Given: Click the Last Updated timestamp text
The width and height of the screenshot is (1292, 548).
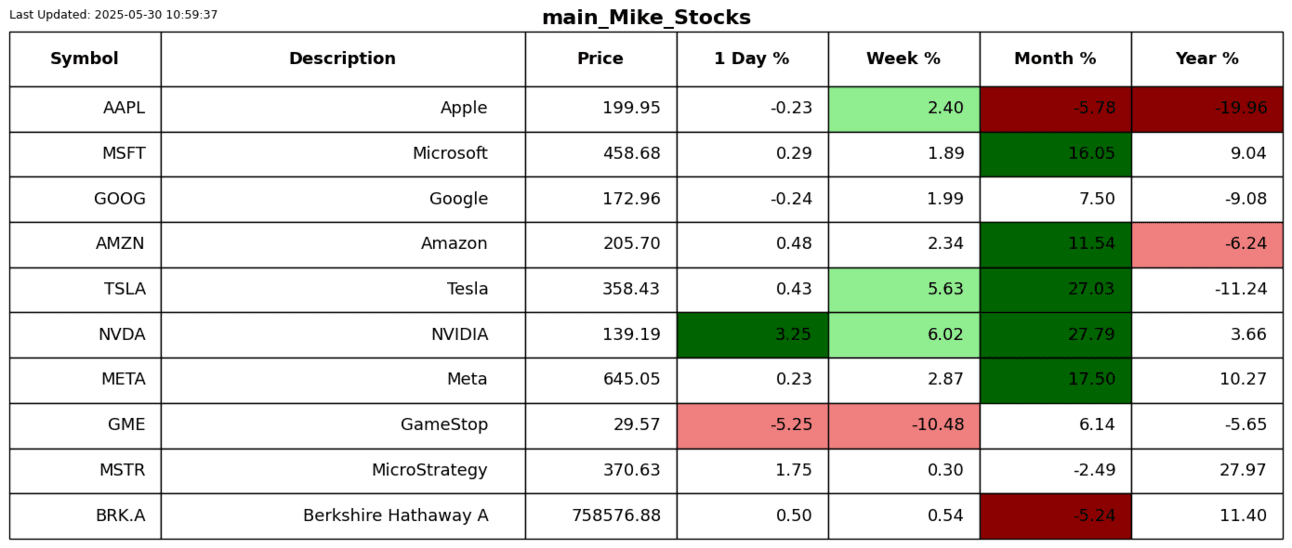Looking at the screenshot, I should tap(113, 15).
